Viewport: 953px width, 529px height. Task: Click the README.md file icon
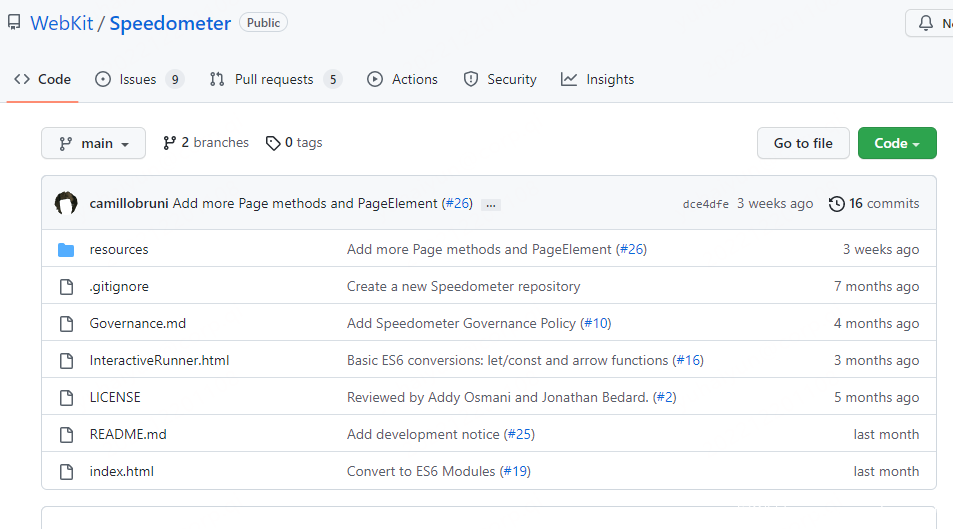[66, 435]
